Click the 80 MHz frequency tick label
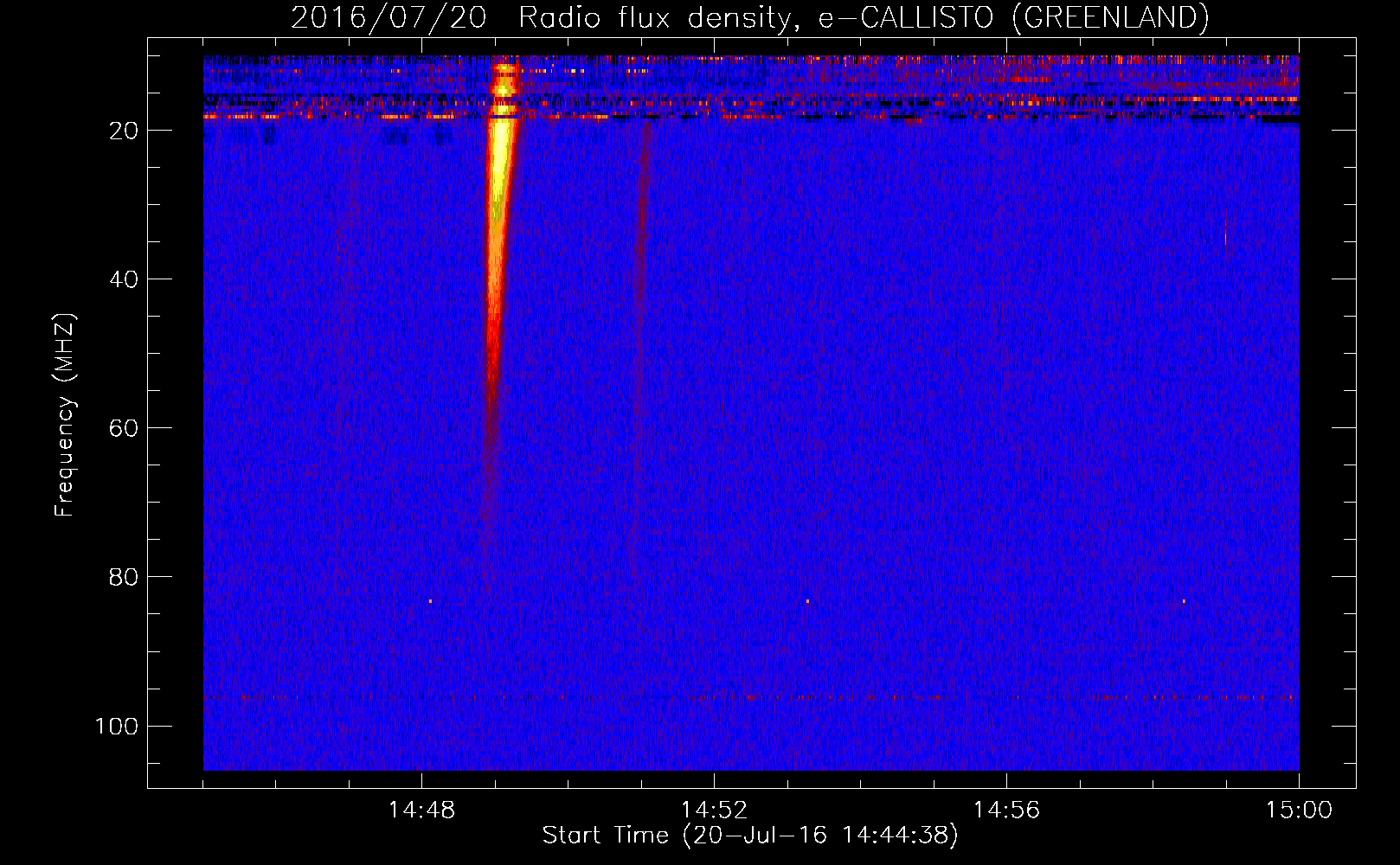The width and height of the screenshot is (1400, 865). (x=124, y=577)
